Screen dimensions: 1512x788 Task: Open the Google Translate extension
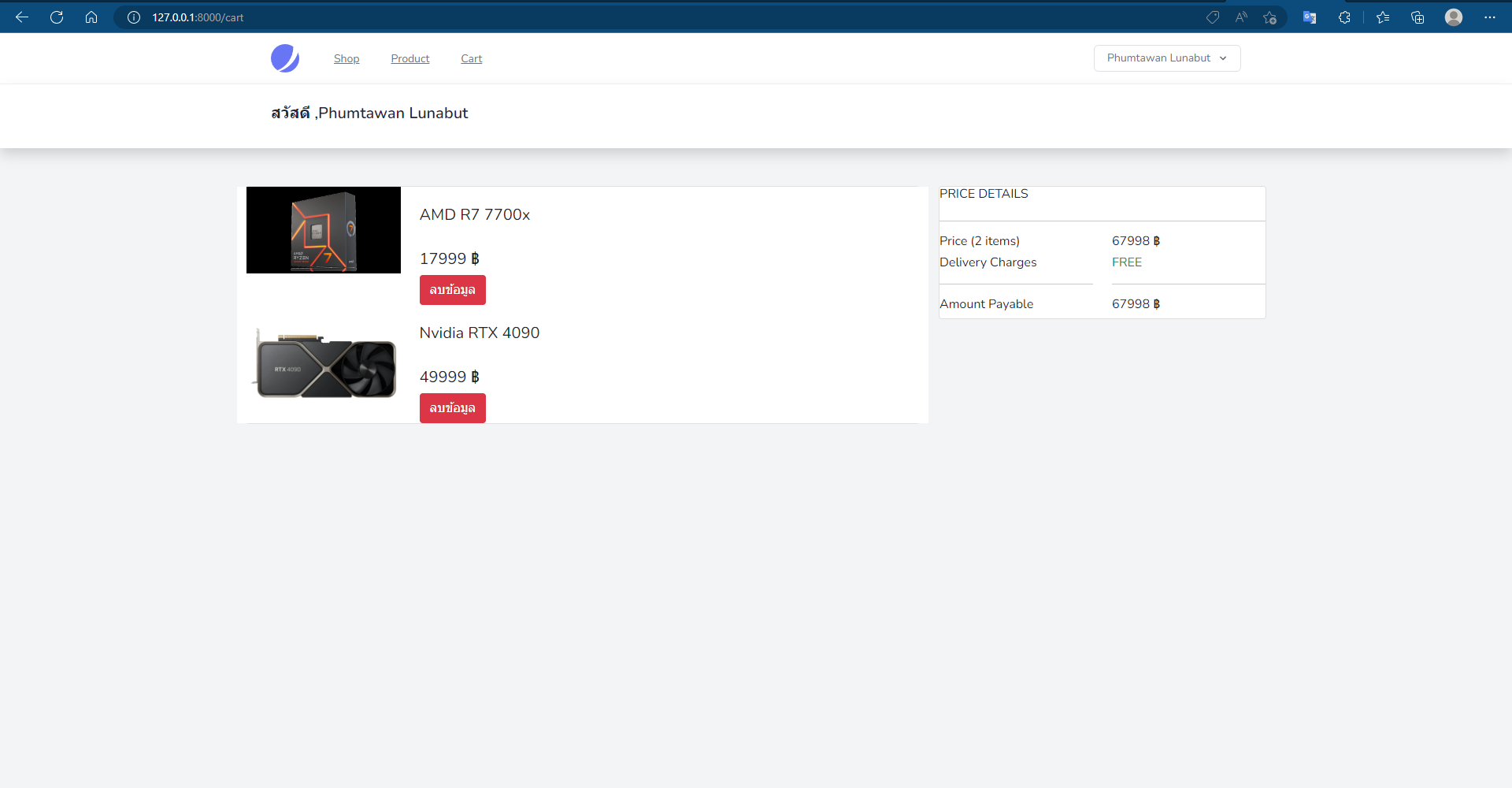click(x=1310, y=17)
